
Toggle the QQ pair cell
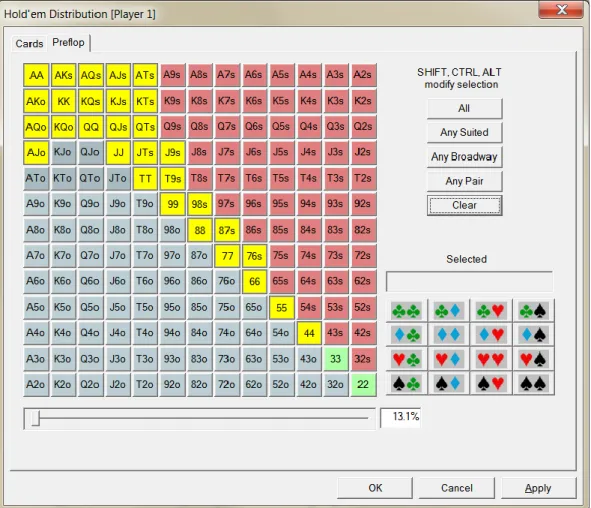[91, 127]
